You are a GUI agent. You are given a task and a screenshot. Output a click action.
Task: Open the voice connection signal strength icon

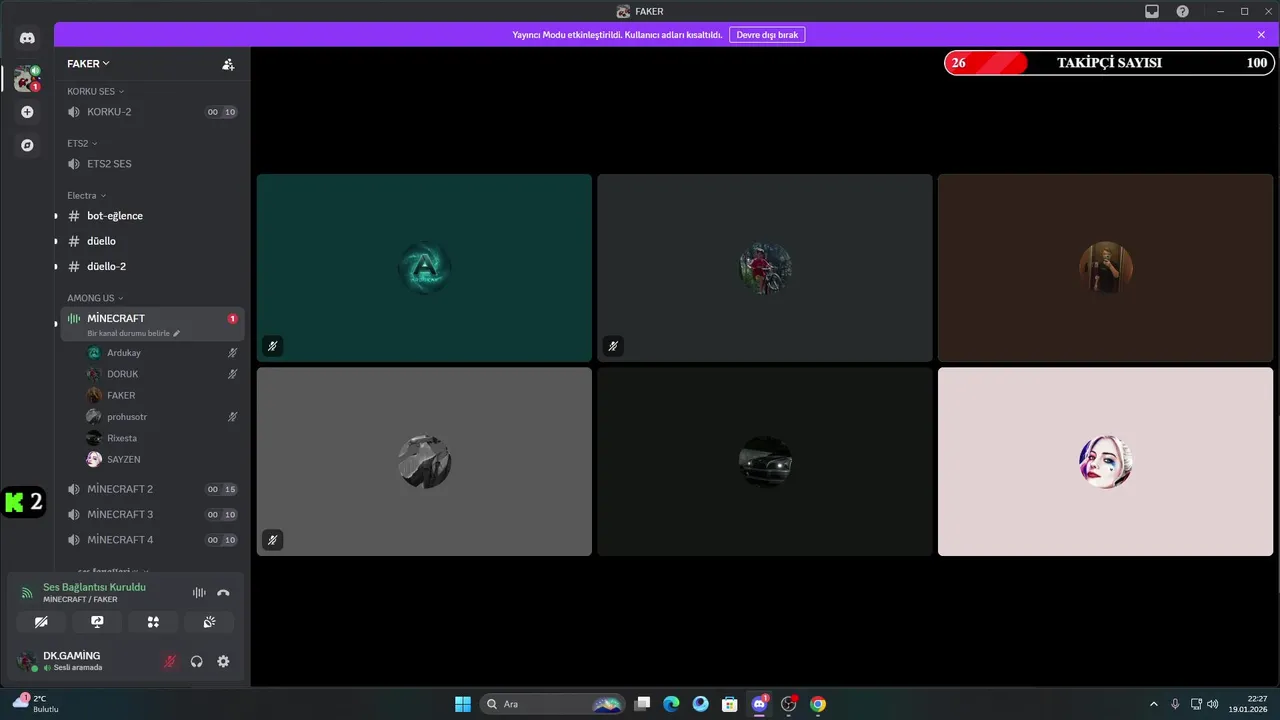27,593
